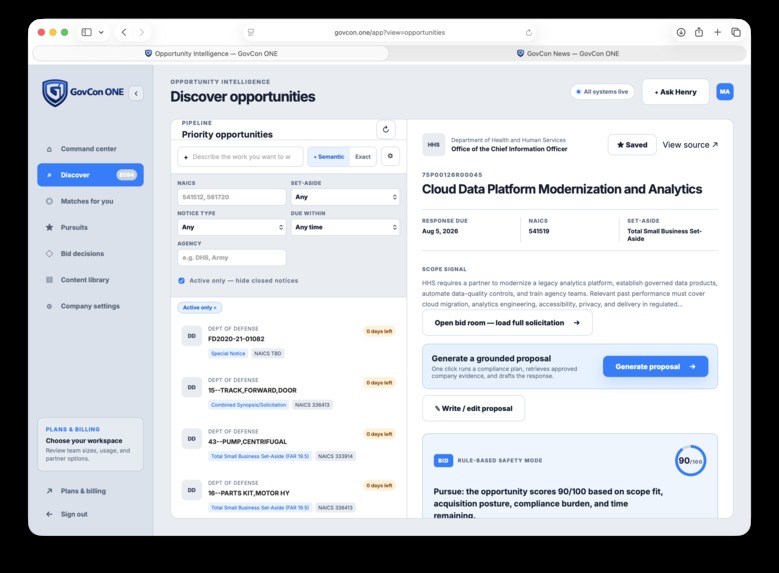Click the Agency input field
Image resolution: width=779 pixels, height=573 pixels.
click(x=232, y=257)
